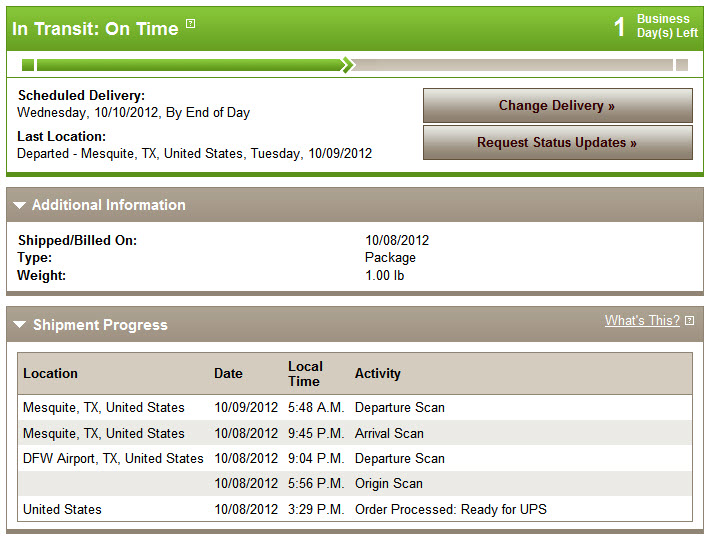Viewport: 714px width, 542px height.
Task: Click the 1 Business Day(s) Left indicator
Action: 655,26
